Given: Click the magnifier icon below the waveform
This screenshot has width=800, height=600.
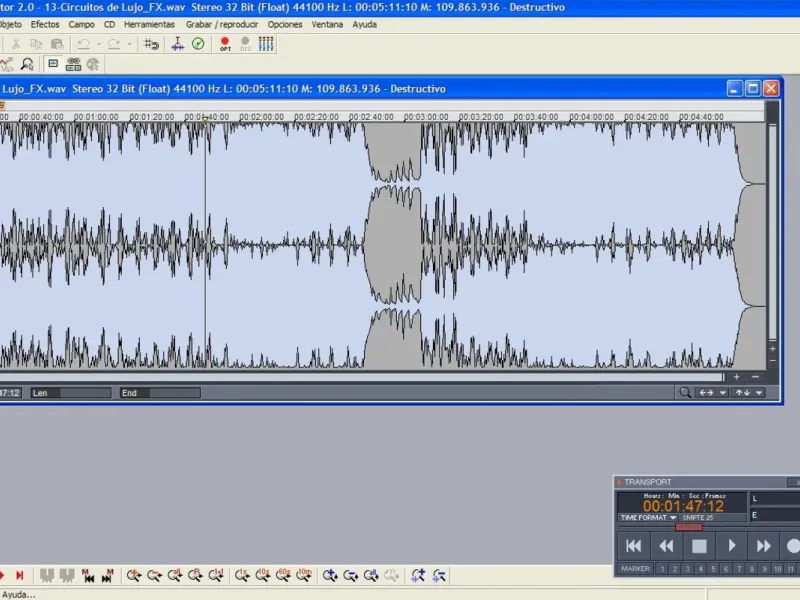Looking at the screenshot, I should [x=685, y=392].
